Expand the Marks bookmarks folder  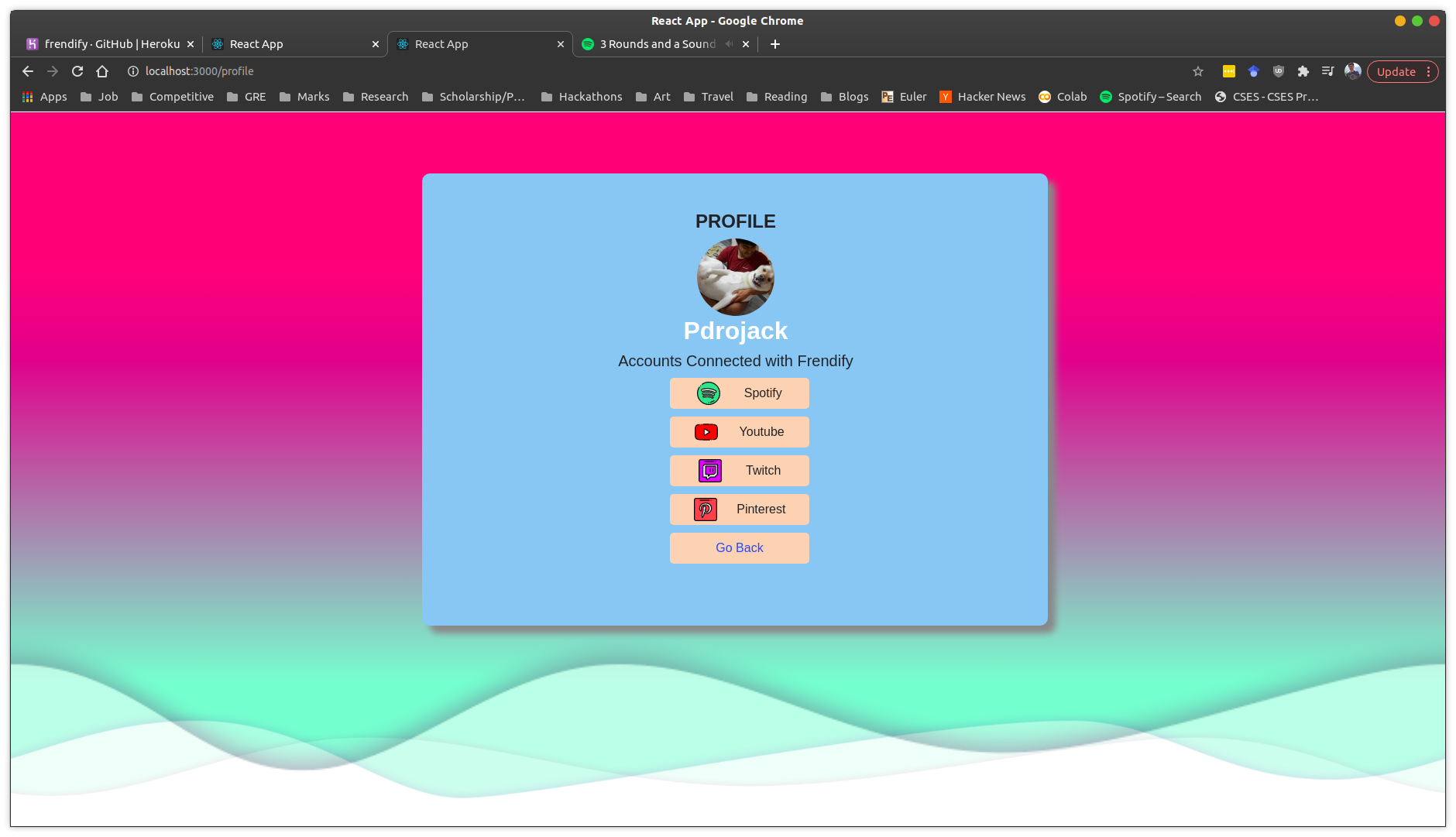click(x=304, y=97)
